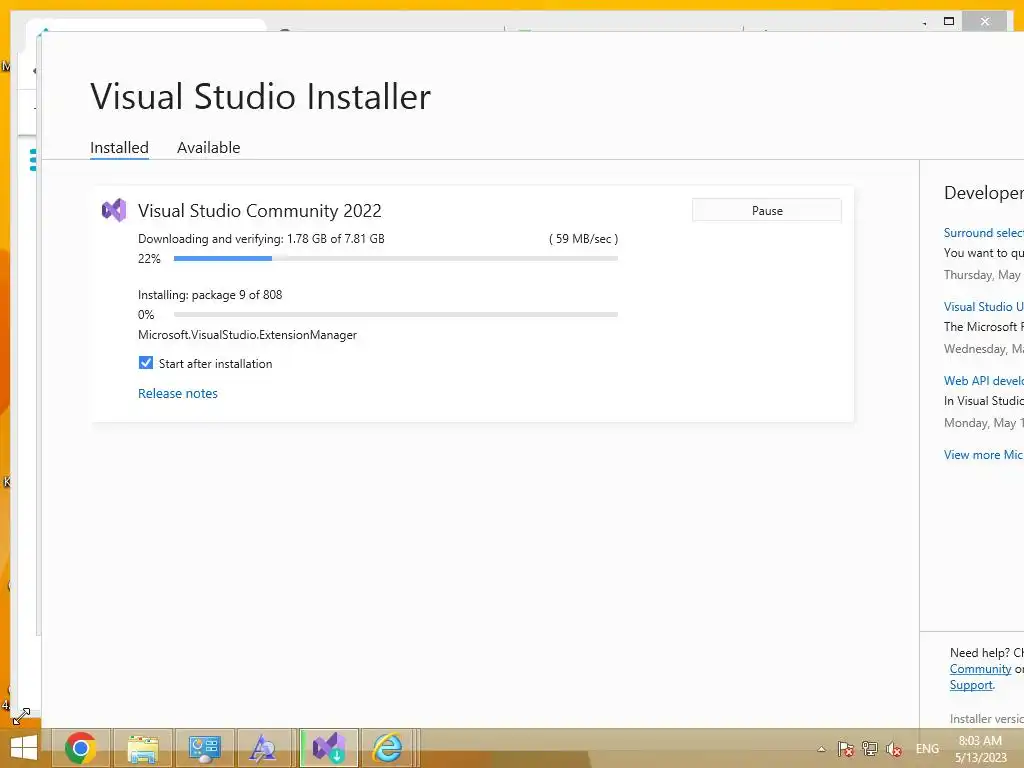
Task: Switch to the Available tab
Action: pyautogui.click(x=208, y=148)
